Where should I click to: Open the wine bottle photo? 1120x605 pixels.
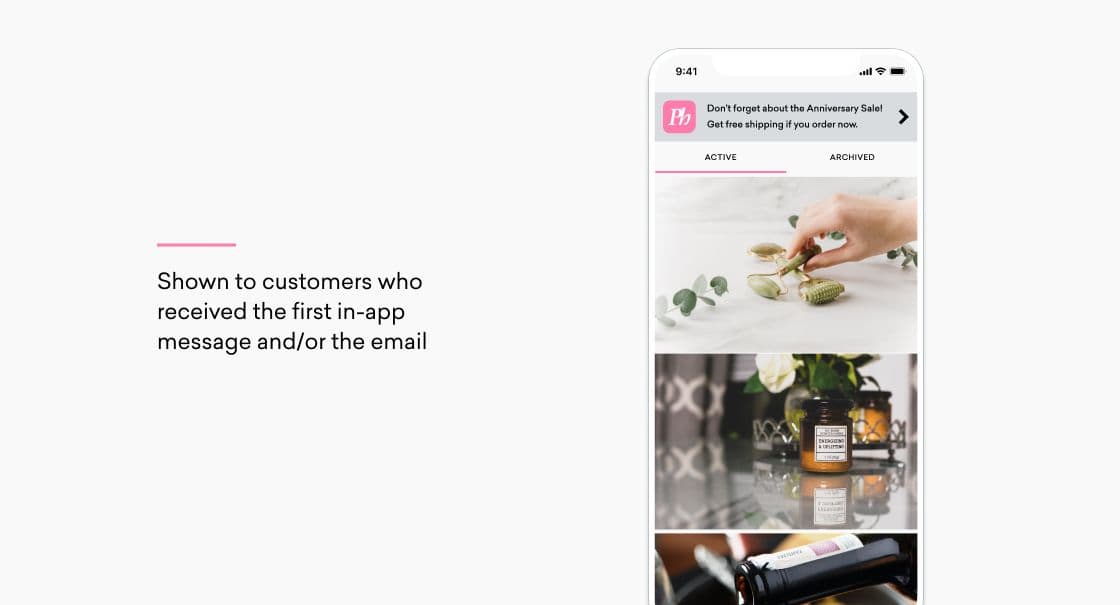[x=786, y=569]
